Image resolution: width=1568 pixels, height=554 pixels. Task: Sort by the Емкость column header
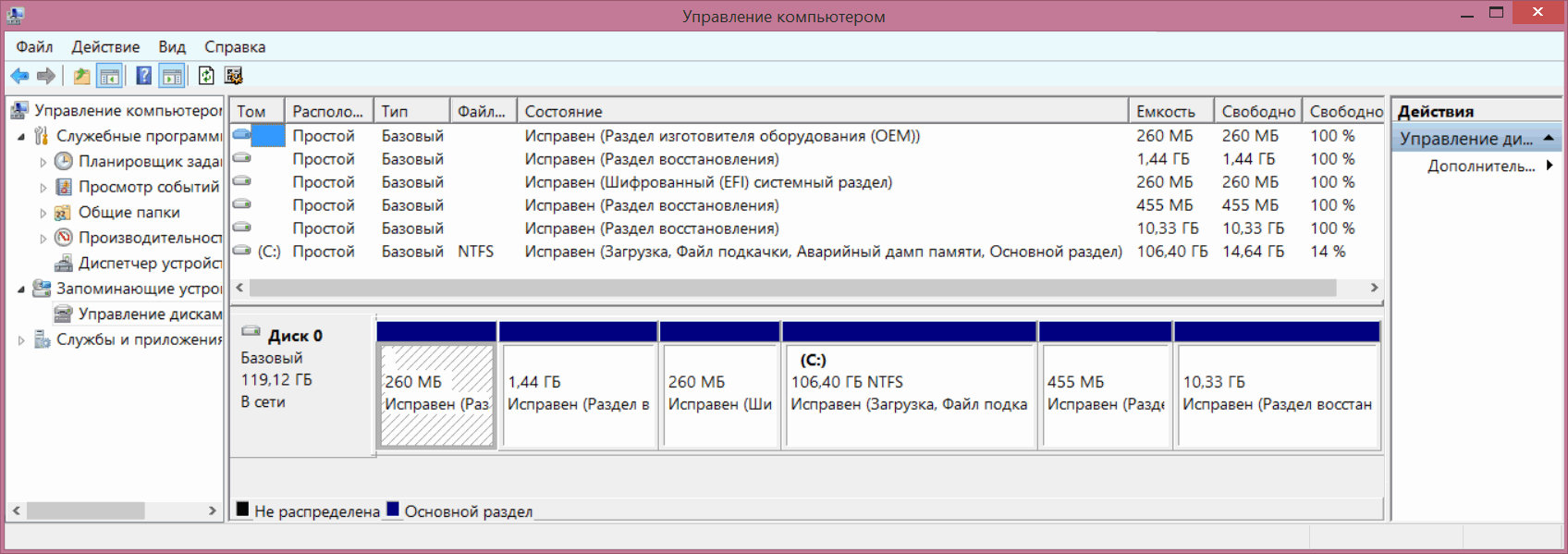click(x=1171, y=111)
